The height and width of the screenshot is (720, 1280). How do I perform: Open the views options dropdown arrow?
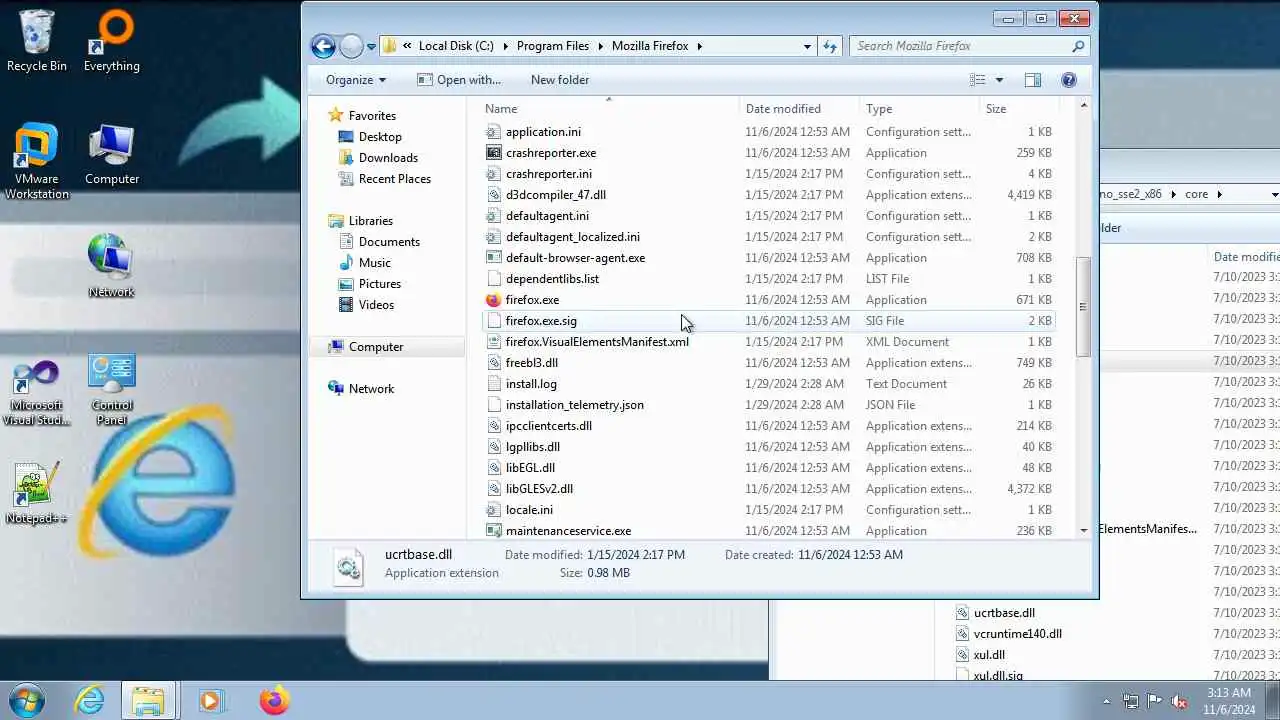[999, 80]
